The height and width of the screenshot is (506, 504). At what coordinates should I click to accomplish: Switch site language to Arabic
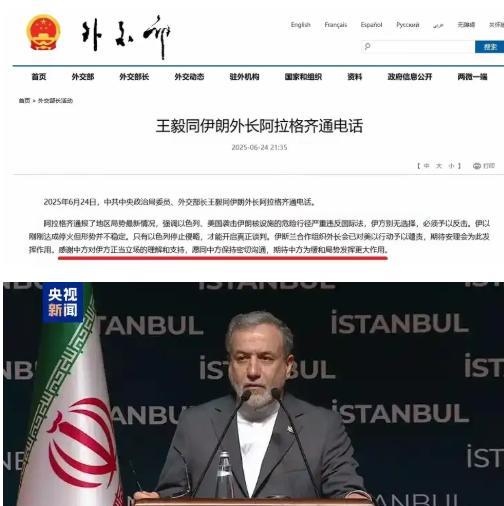coord(438,25)
